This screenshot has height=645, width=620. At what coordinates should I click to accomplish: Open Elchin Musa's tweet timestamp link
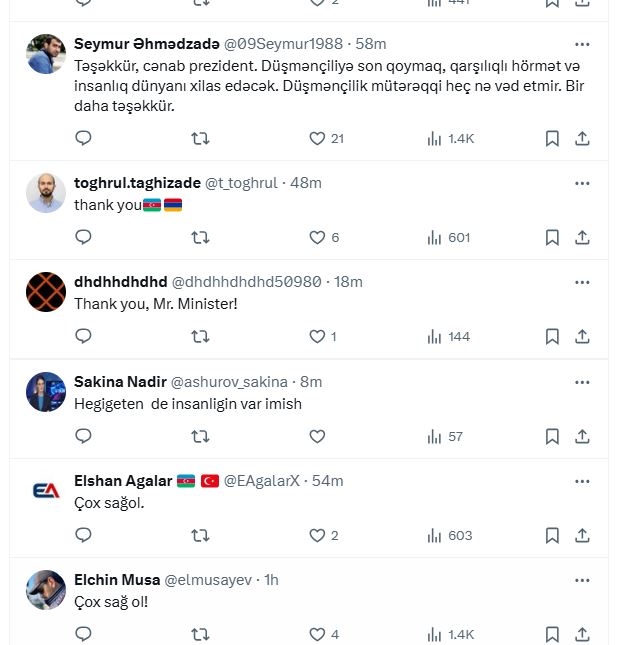pos(272,580)
